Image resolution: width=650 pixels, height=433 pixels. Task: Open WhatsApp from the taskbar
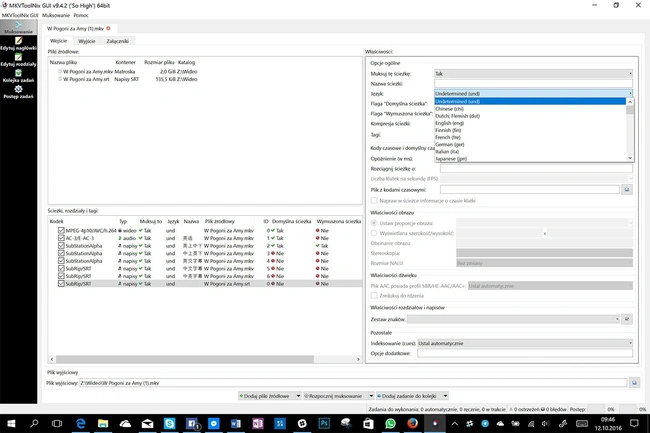(x=390, y=423)
